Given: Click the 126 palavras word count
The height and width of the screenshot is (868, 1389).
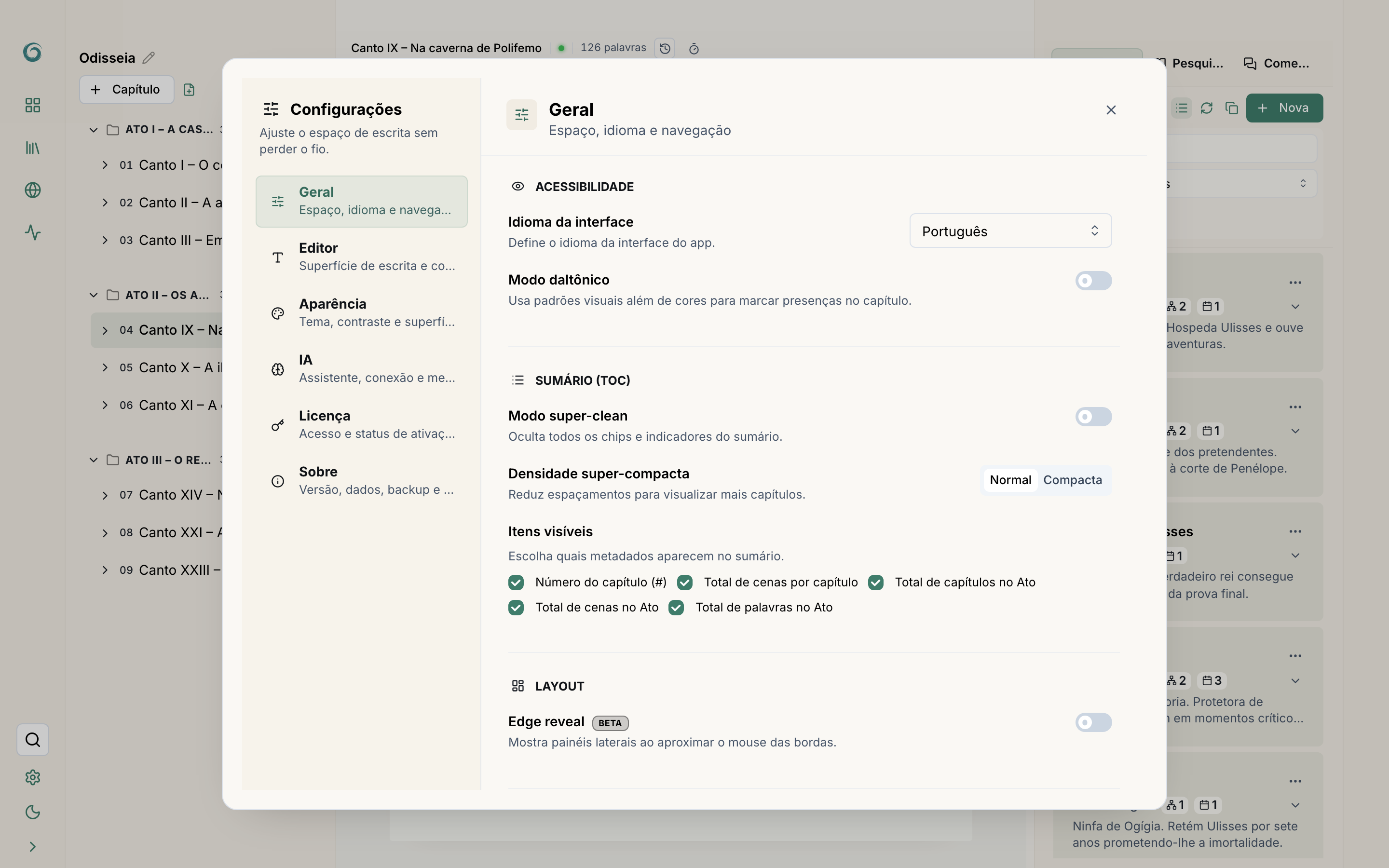Looking at the screenshot, I should tap(613, 48).
